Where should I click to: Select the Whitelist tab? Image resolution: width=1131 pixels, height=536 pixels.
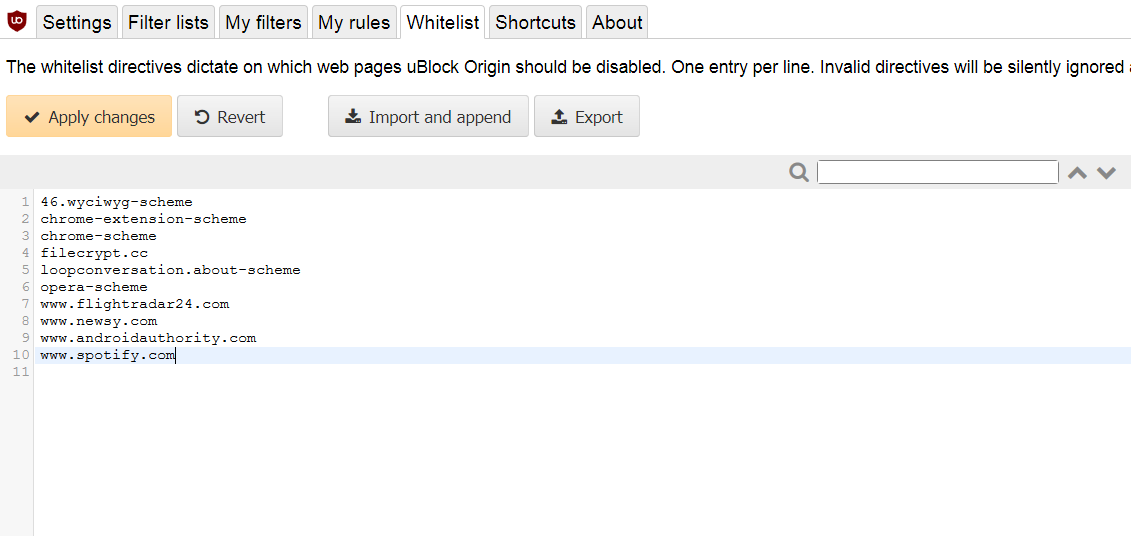[x=443, y=22]
